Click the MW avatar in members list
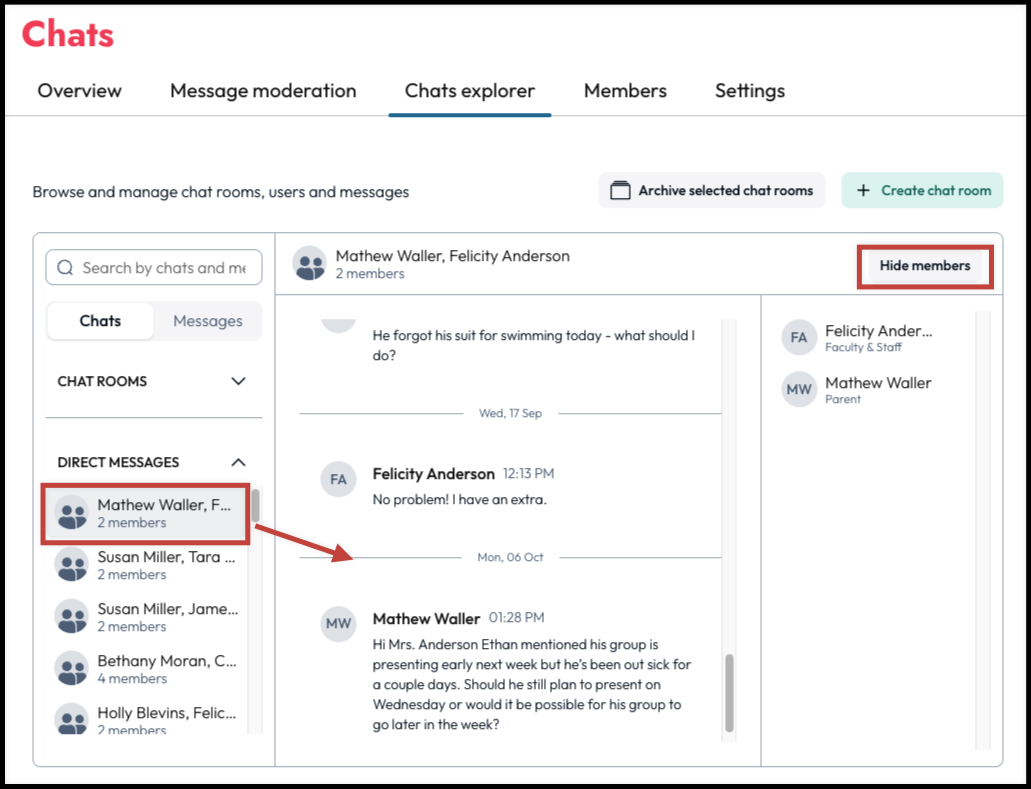 click(x=799, y=390)
